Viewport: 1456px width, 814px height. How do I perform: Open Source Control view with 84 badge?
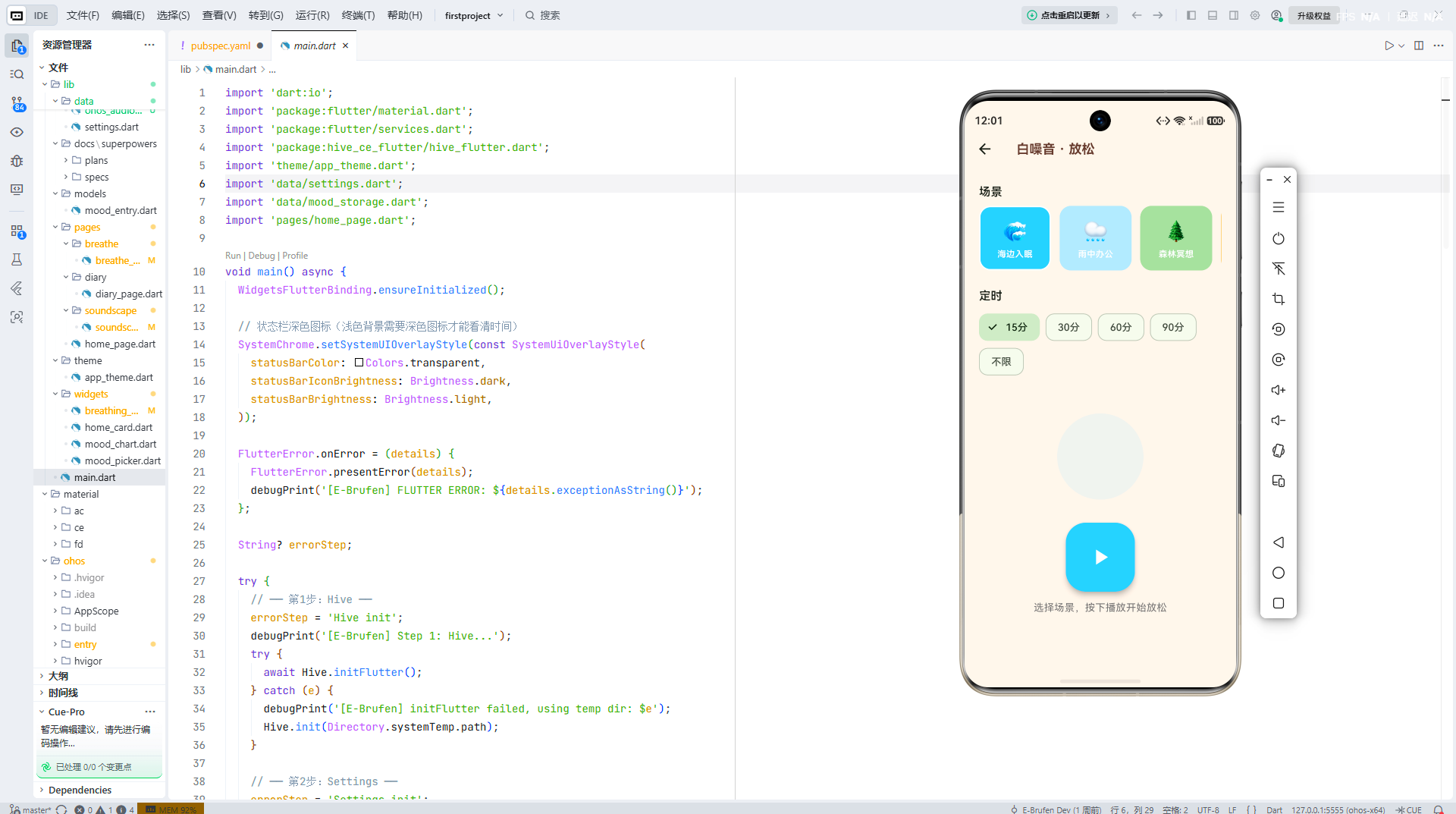pyautogui.click(x=17, y=103)
